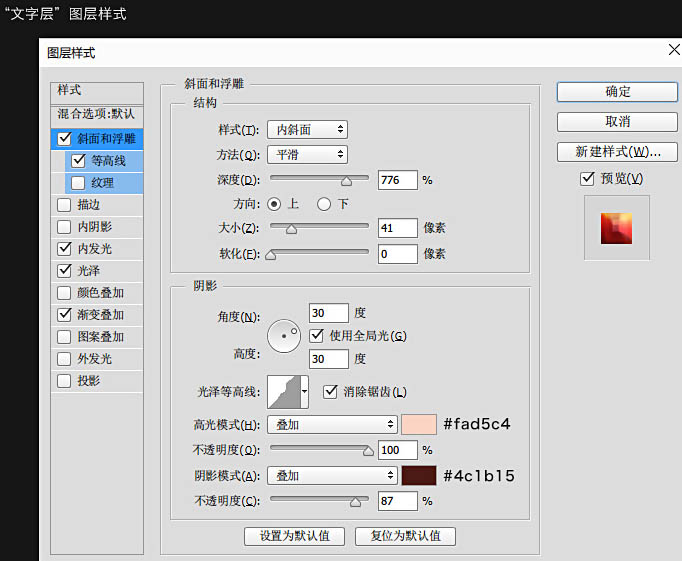Image resolution: width=682 pixels, height=561 pixels.
Task: Click the style preview thumbnail
Action: tap(616, 228)
